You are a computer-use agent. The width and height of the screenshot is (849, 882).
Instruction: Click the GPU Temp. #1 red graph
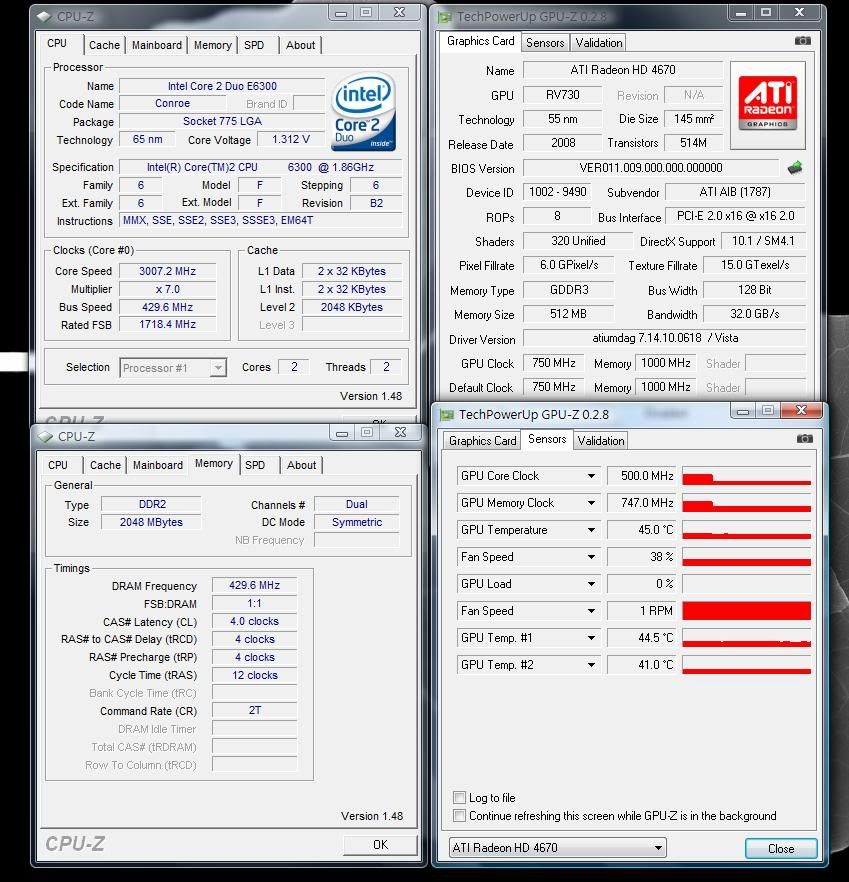click(746, 638)
